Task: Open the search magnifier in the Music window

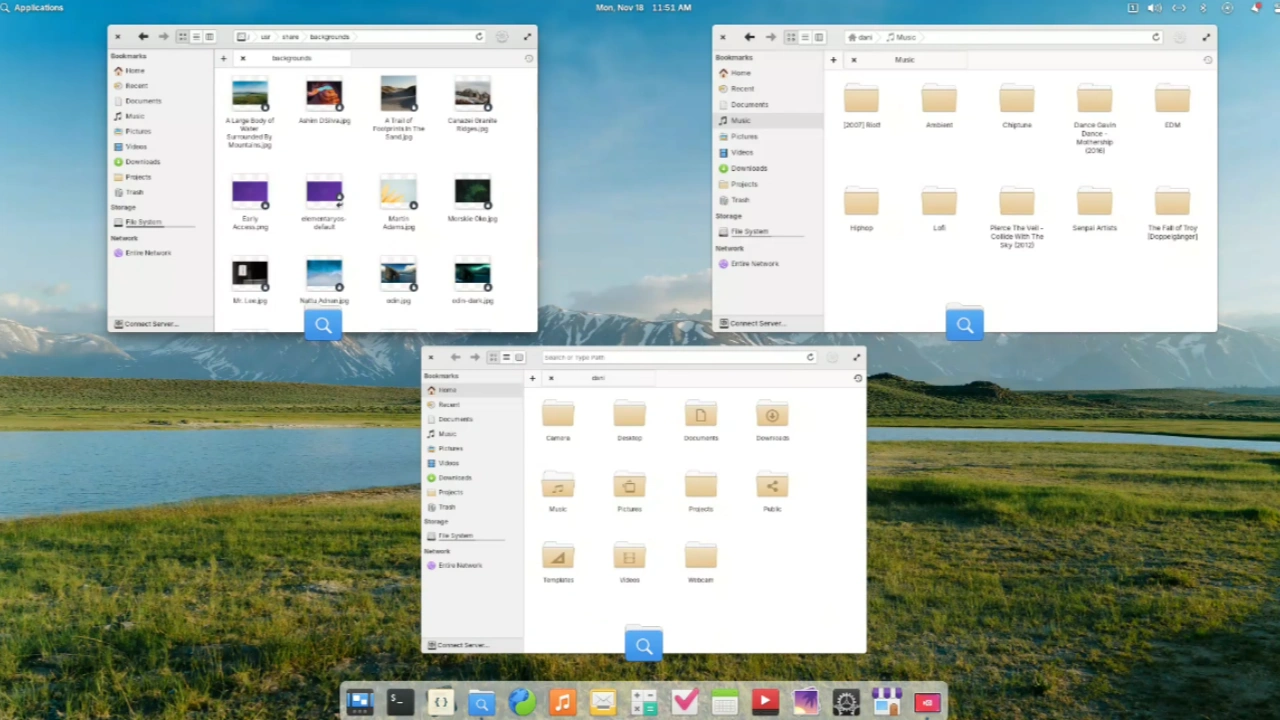Action: coord(964,324)
